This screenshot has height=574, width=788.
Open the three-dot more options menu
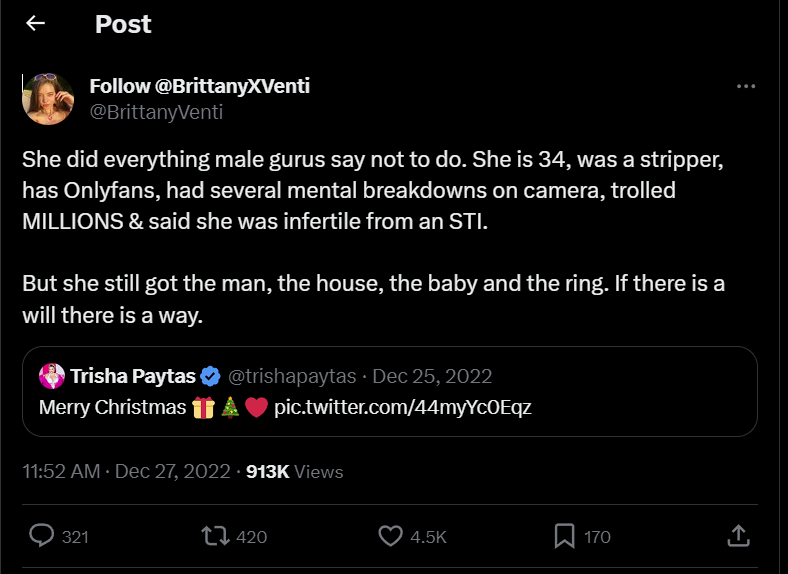(746, 86)
